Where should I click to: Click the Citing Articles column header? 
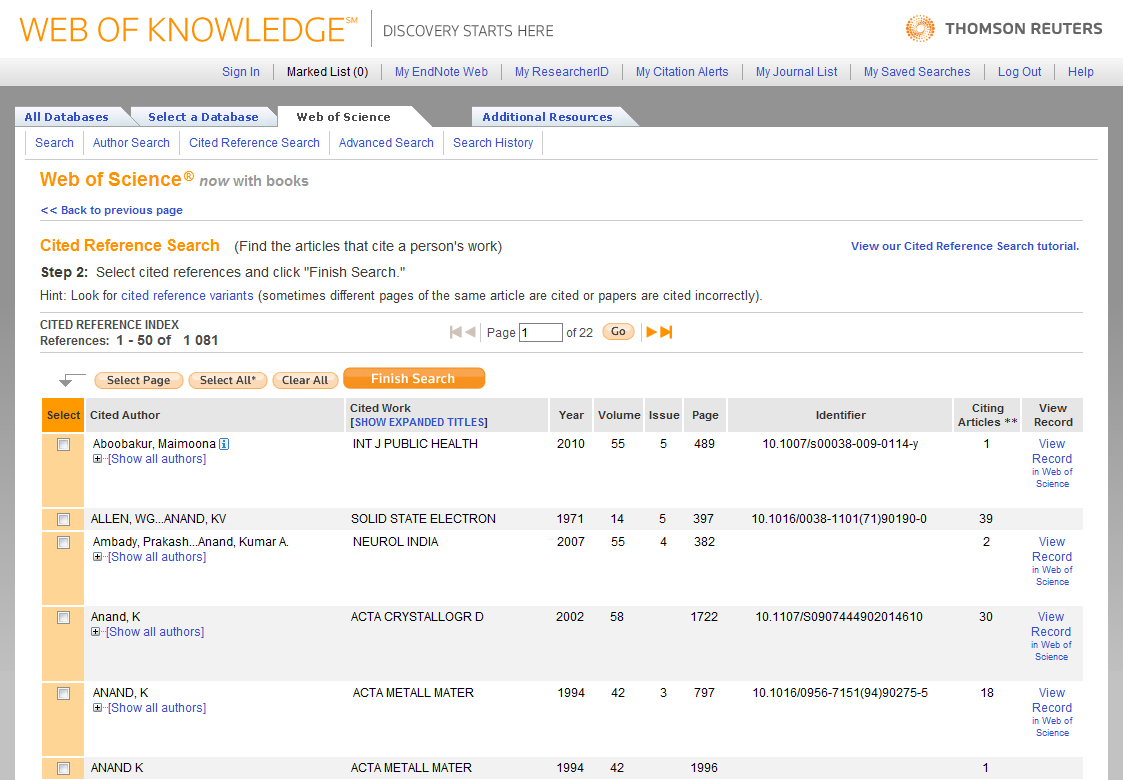coord(987,415)
